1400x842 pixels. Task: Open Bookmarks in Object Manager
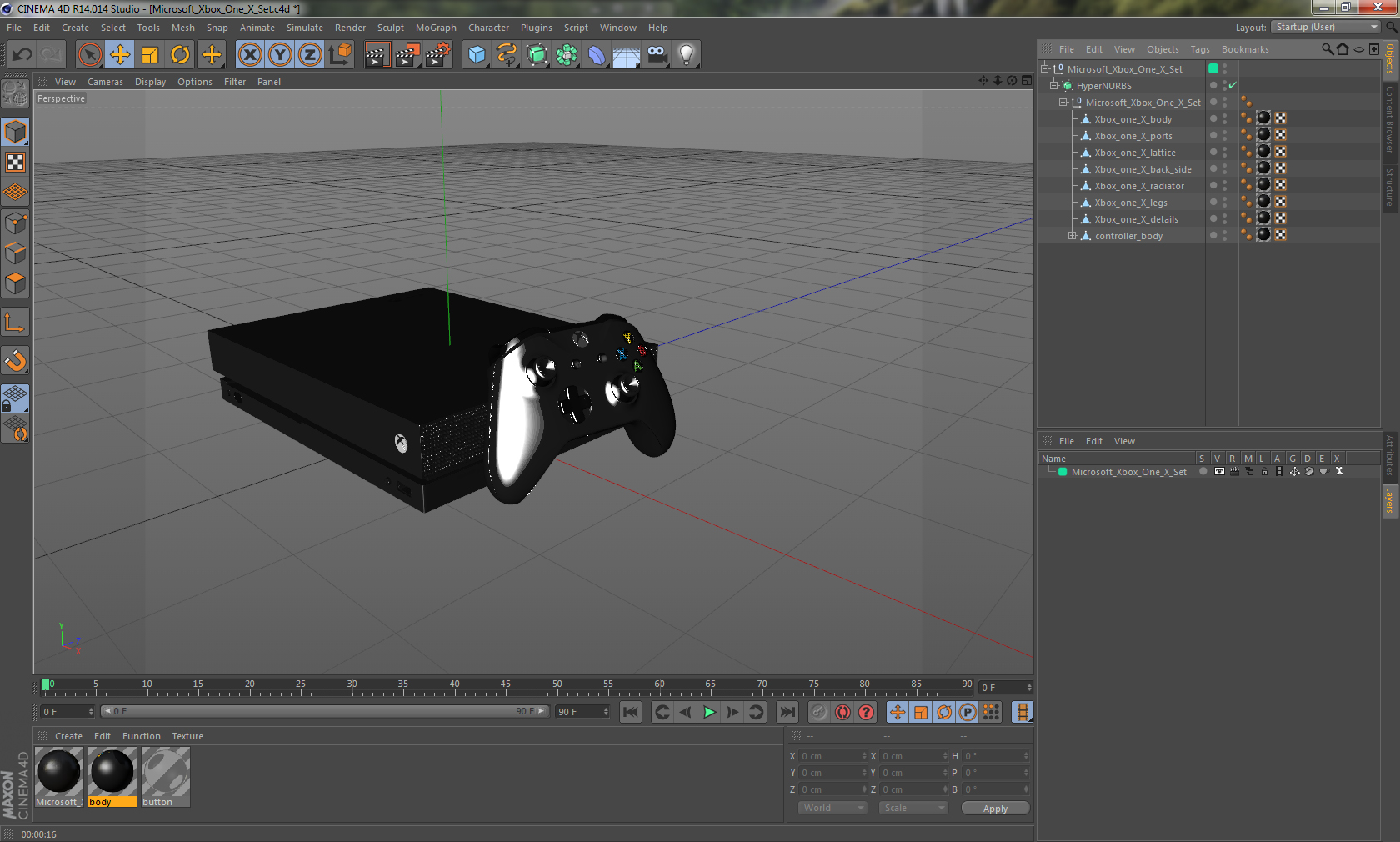click(1245, 49)
